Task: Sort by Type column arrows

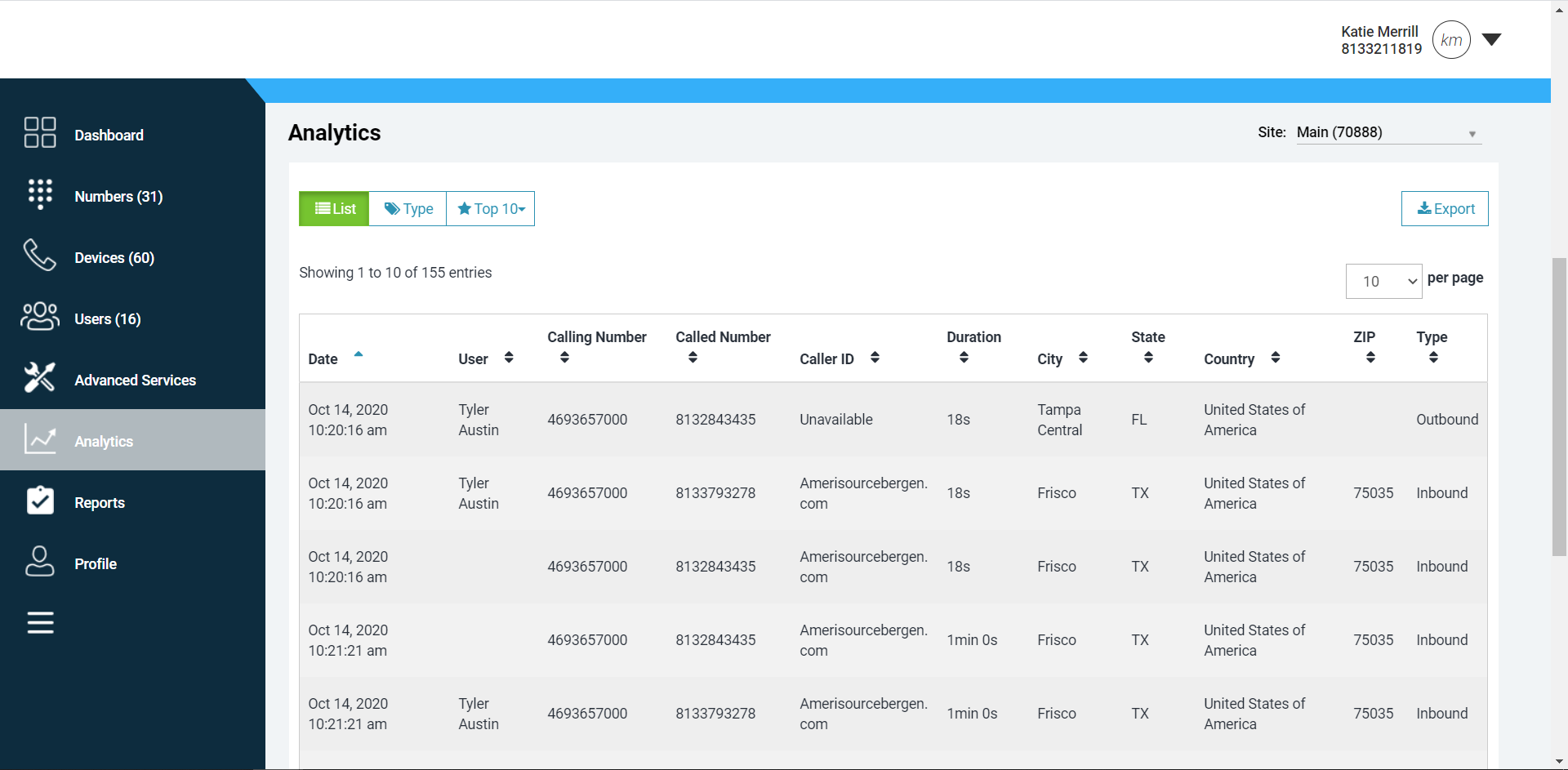Action: (x=1433, y=358)
